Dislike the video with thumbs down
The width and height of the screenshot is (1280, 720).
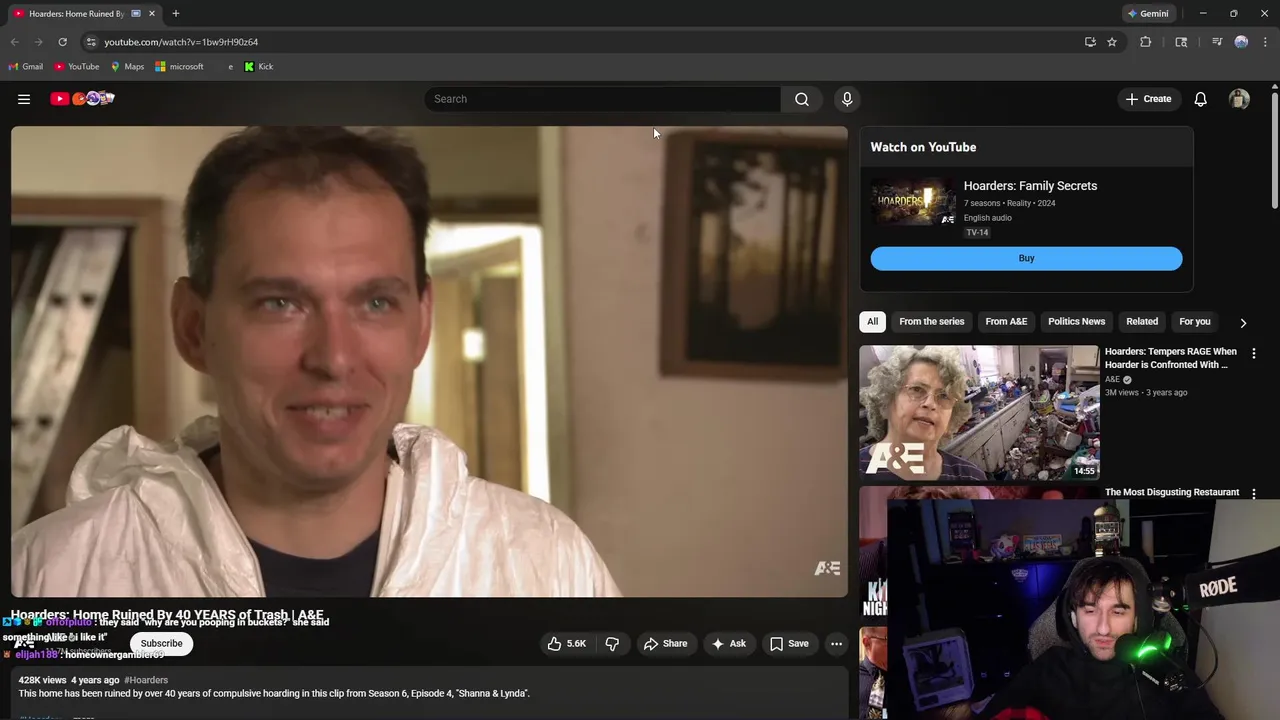(612, 644)
